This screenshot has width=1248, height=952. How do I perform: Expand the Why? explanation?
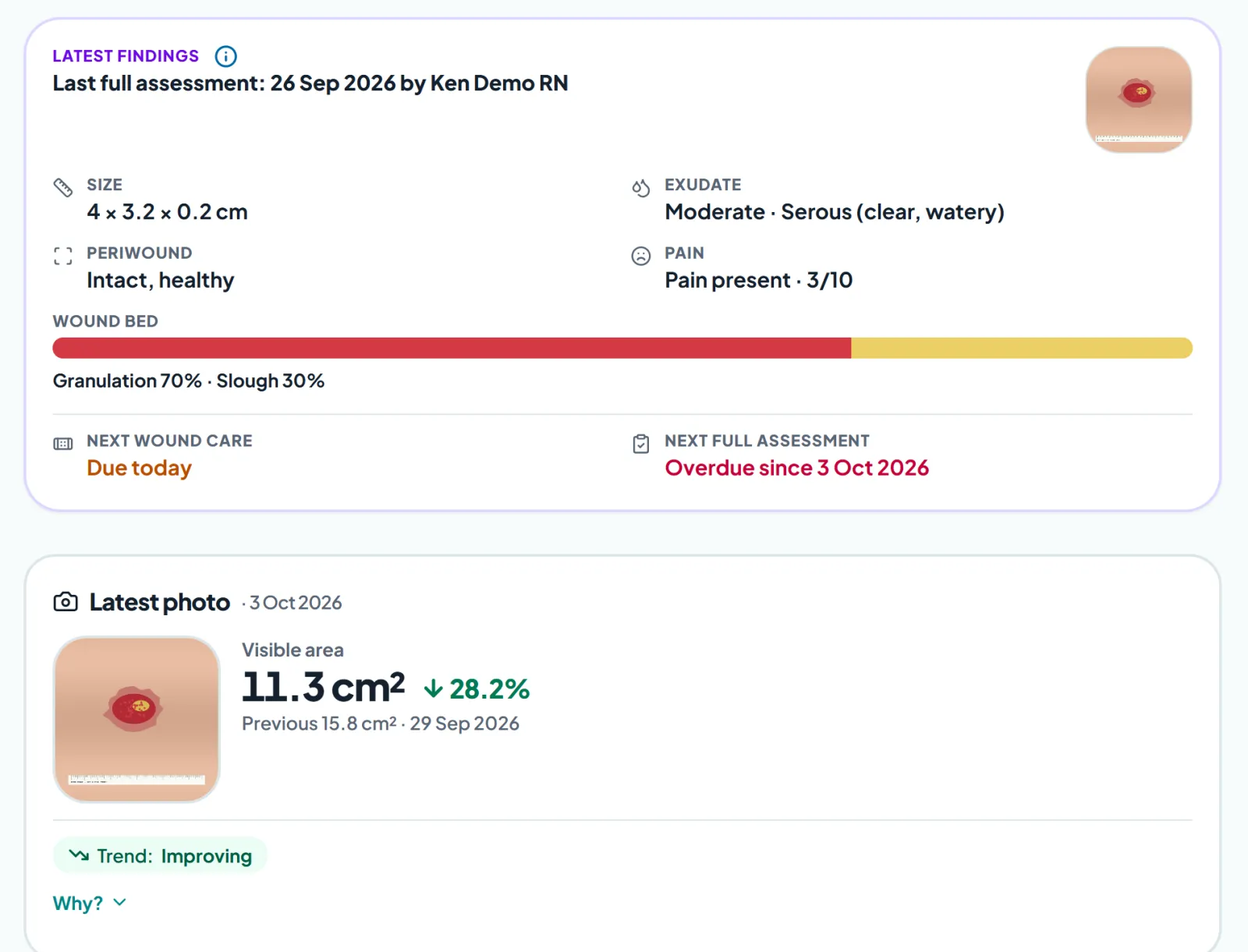pos(89,903)
